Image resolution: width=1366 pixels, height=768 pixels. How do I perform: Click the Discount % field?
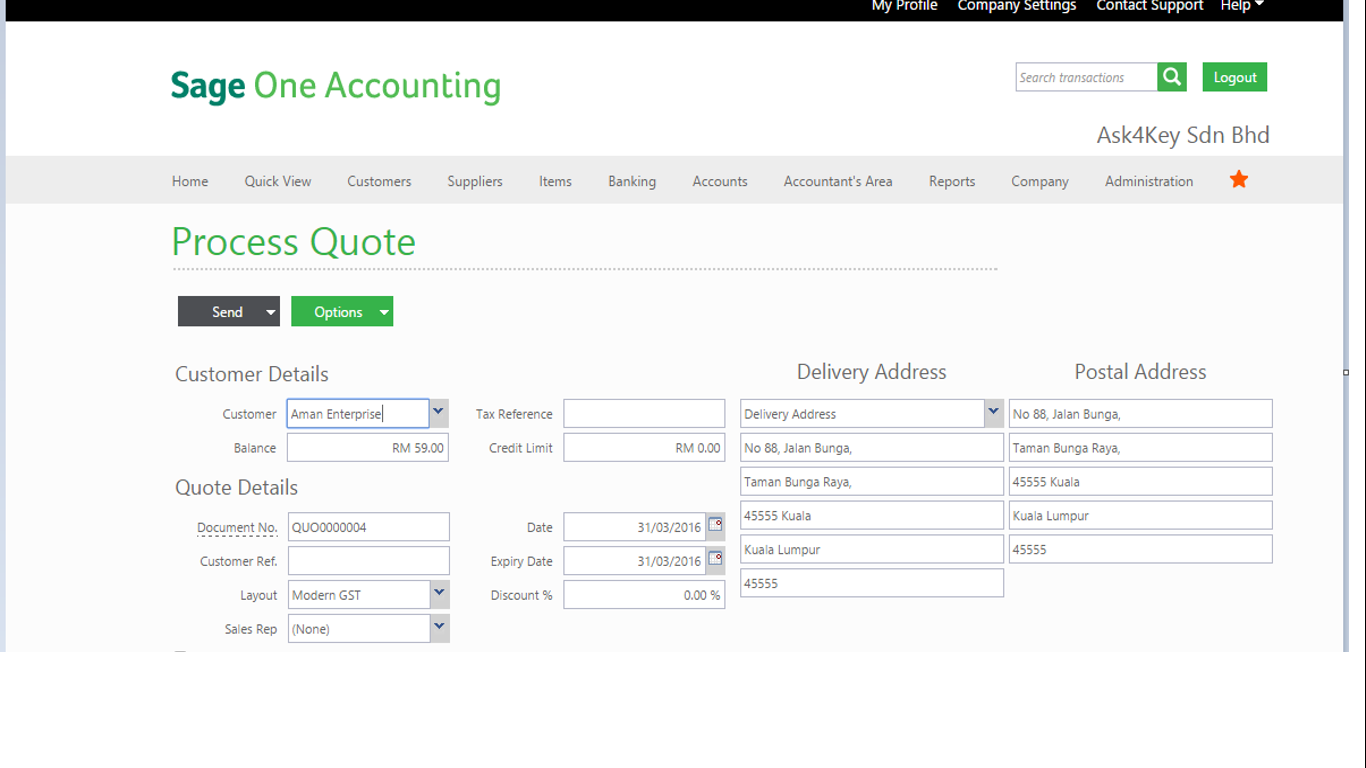tap(644, 594)
